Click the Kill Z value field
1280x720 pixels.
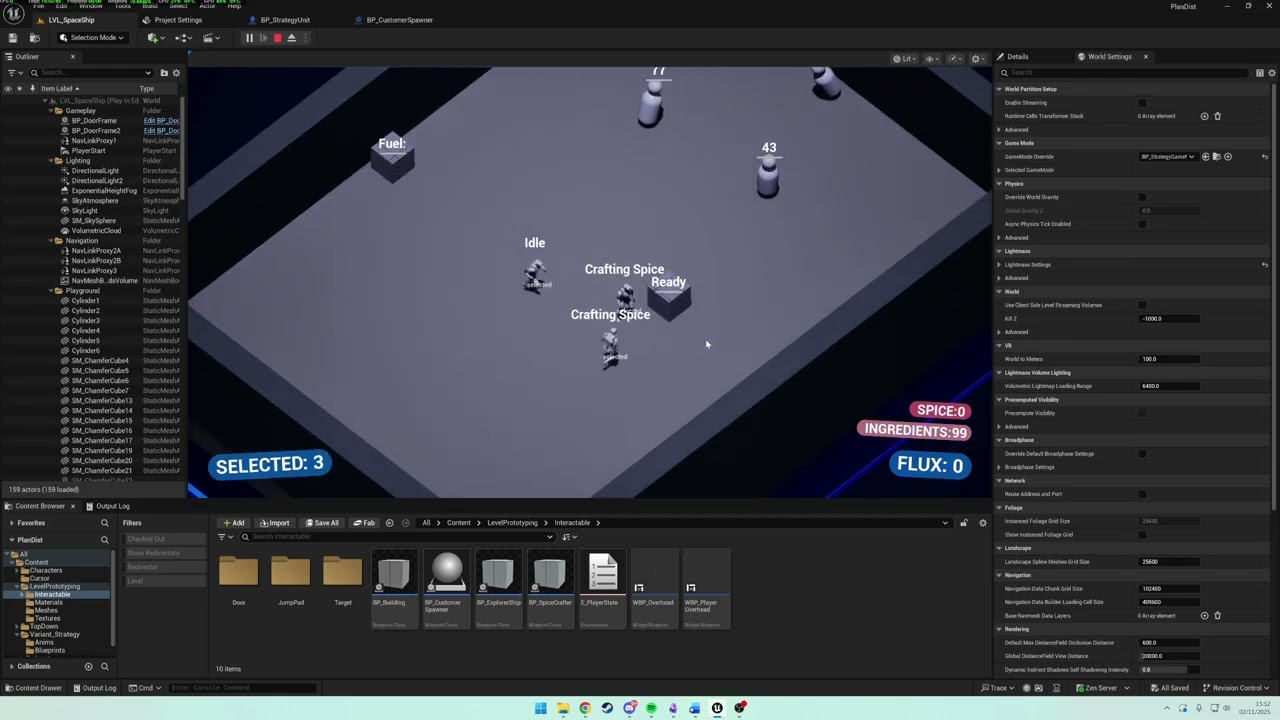(x=1168, y=319)
